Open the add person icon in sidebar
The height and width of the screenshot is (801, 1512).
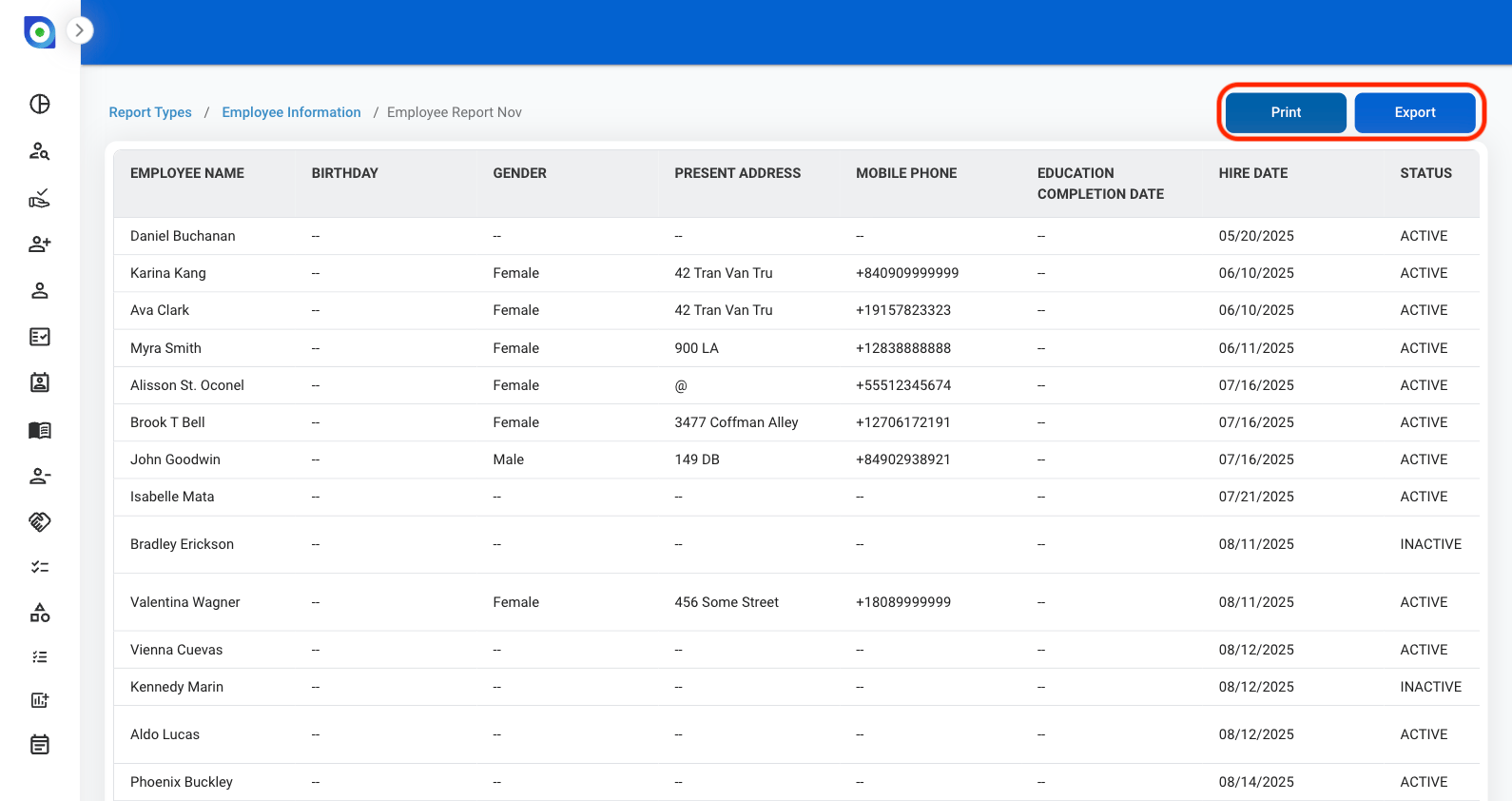(x=40, y=244)
